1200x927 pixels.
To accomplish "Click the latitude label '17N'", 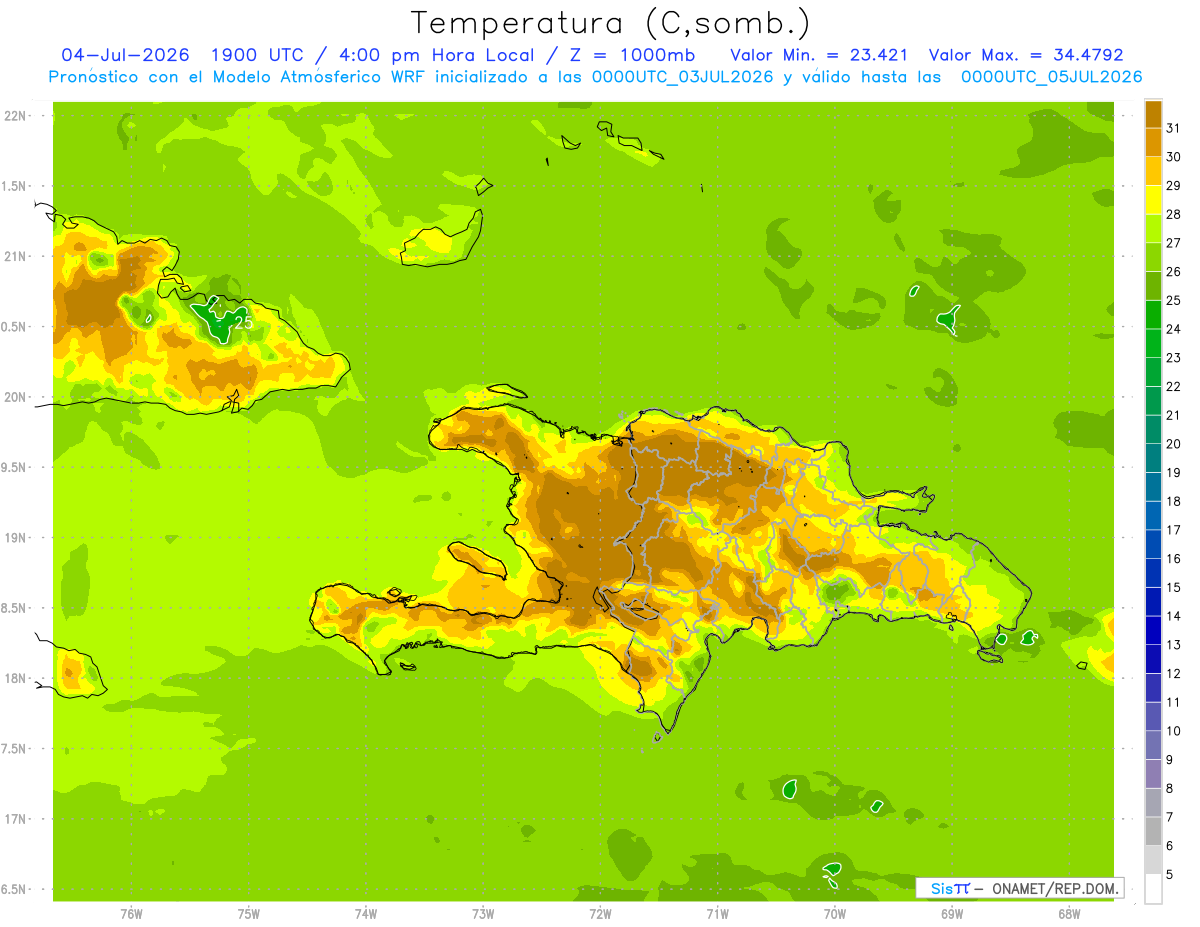I will pos(14,819).
